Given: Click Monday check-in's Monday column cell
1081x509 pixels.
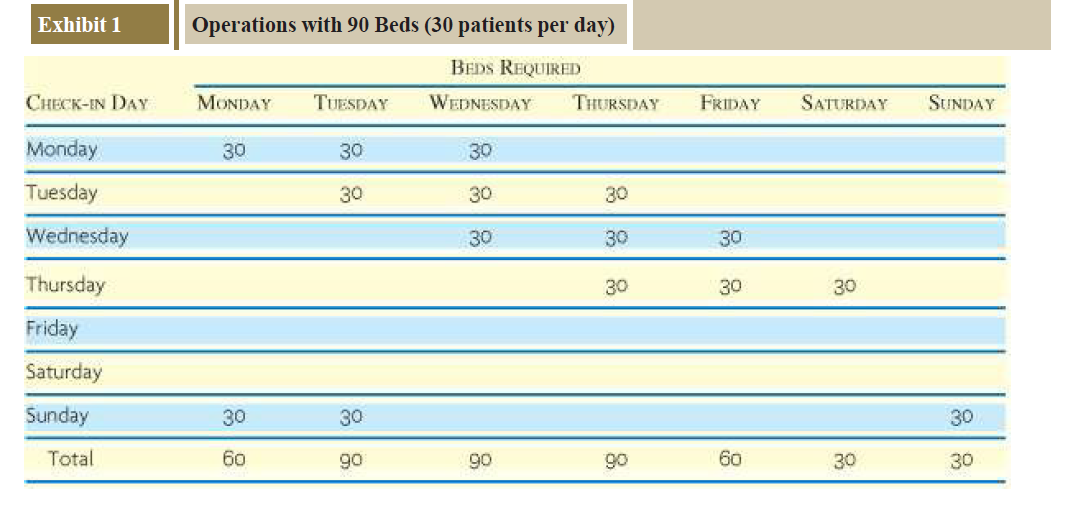Looking at the screenshot, I should click(x=234, y=150).
